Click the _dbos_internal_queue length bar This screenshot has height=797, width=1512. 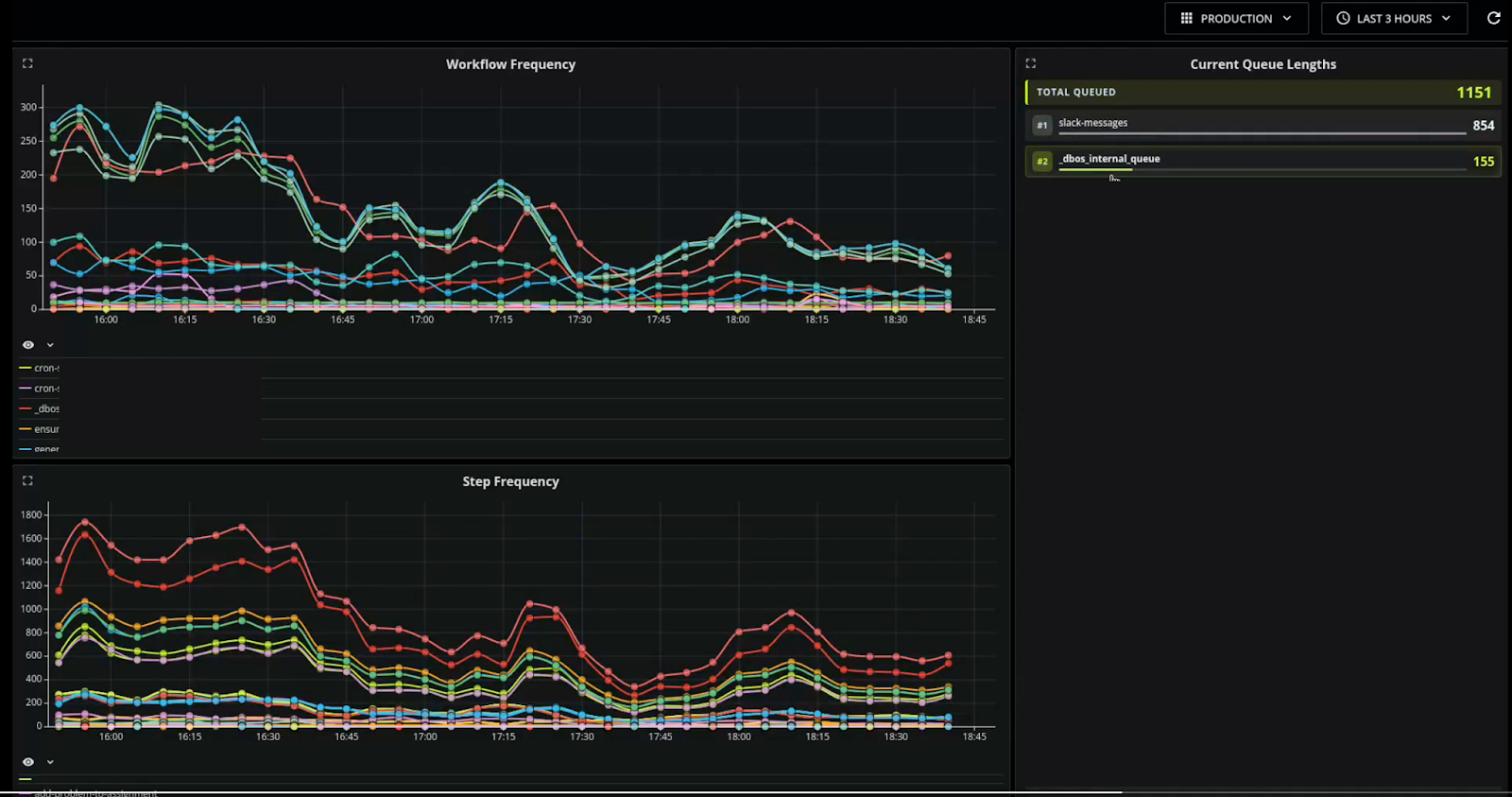(x=1262, y=169)
